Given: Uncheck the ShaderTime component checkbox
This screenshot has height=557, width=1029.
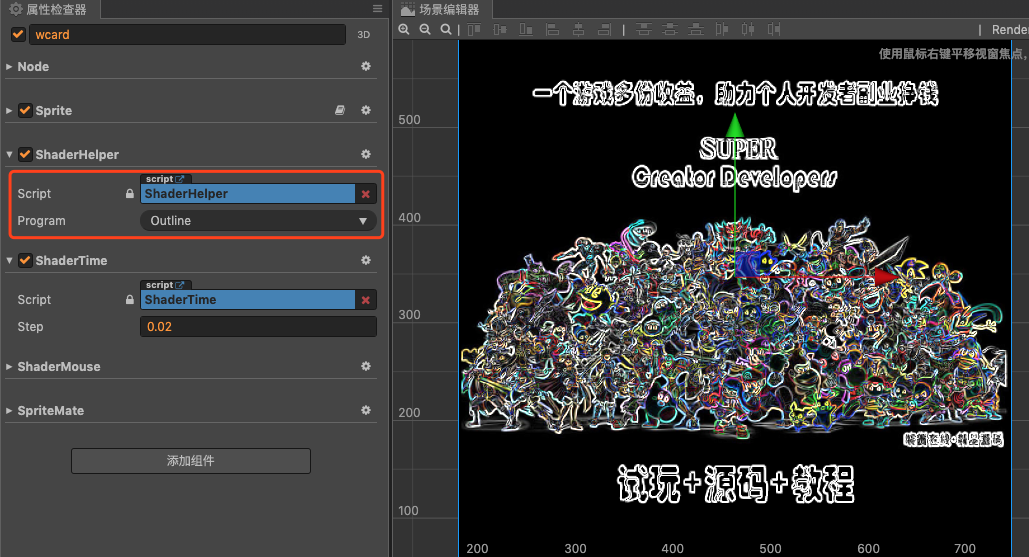Looking at the screenshot, I should click(25, 261).
